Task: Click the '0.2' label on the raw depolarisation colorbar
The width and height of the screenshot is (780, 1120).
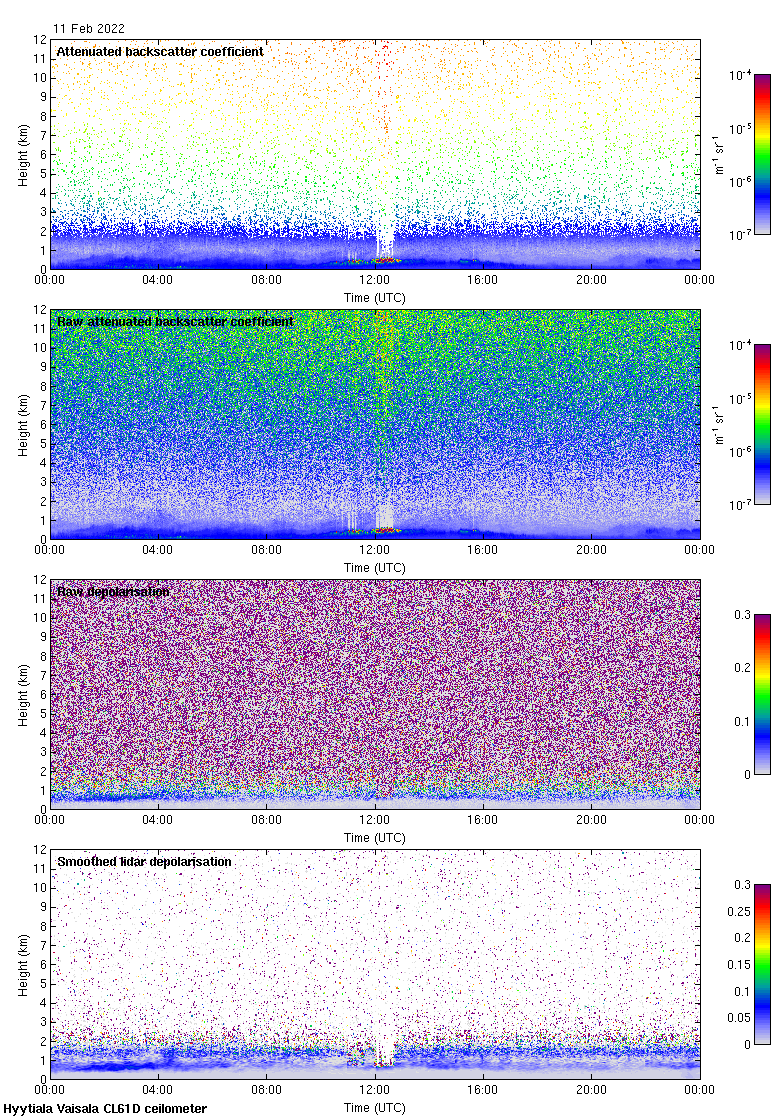Action: coord(742,668)
